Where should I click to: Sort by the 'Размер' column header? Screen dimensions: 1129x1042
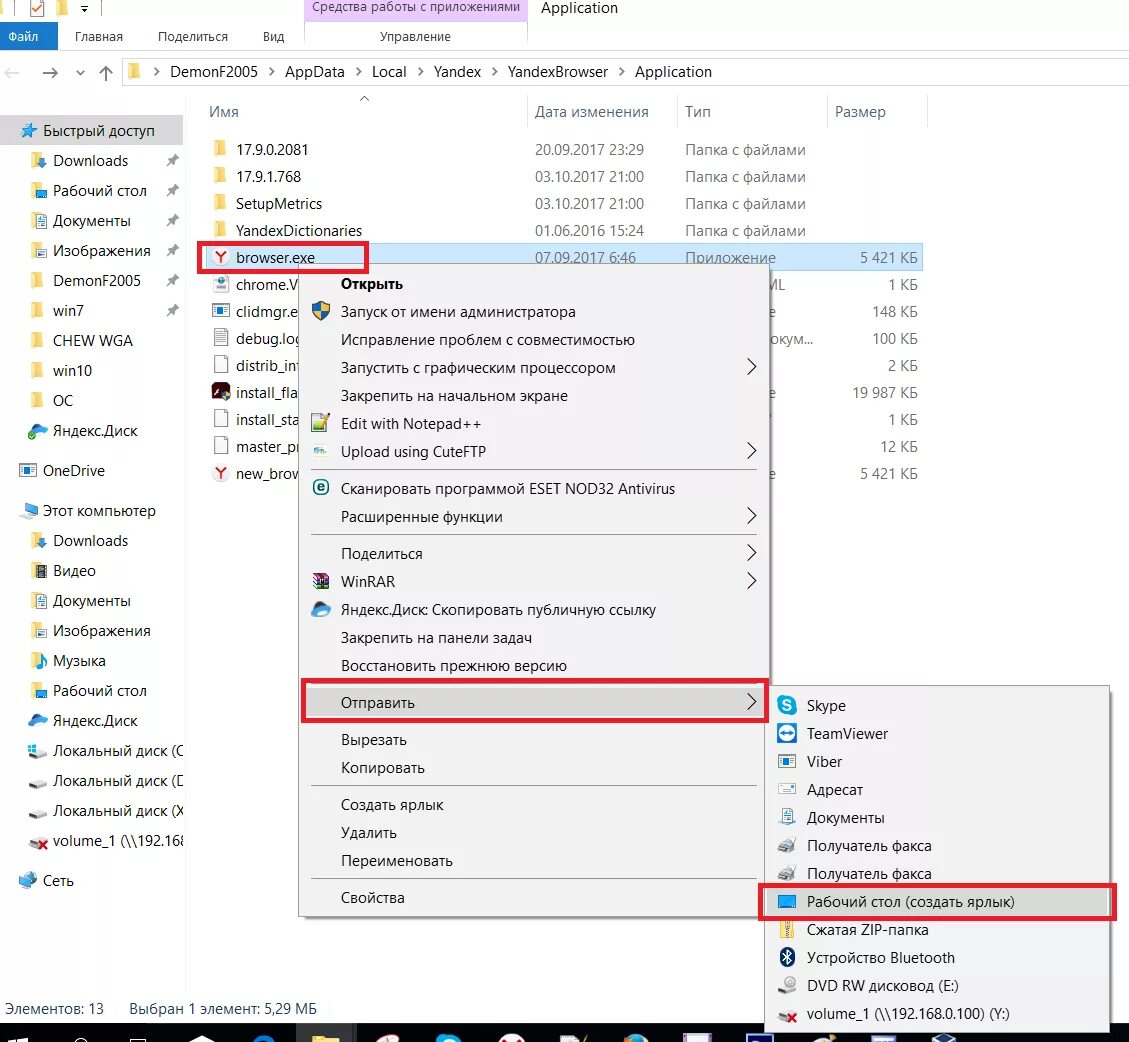(x=860, y=112)
